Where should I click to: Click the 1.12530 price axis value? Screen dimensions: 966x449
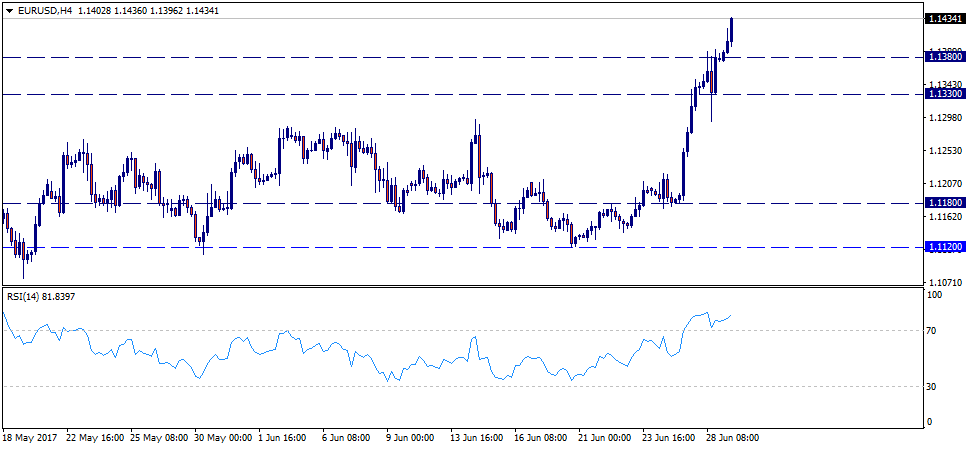pos(945,151)
